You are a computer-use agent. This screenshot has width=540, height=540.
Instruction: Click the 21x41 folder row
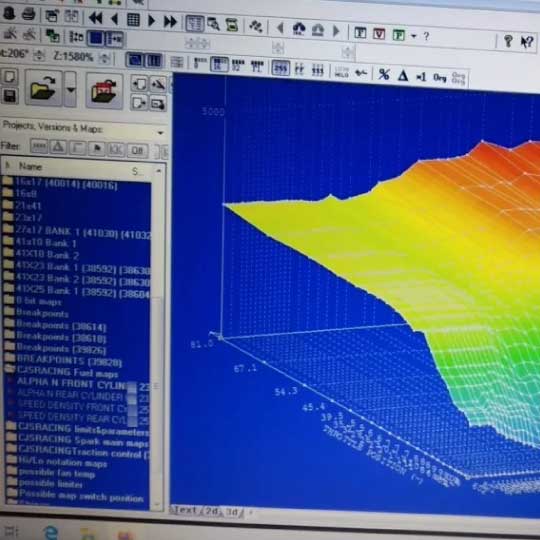pyautogui.click(x=22, y=206)
